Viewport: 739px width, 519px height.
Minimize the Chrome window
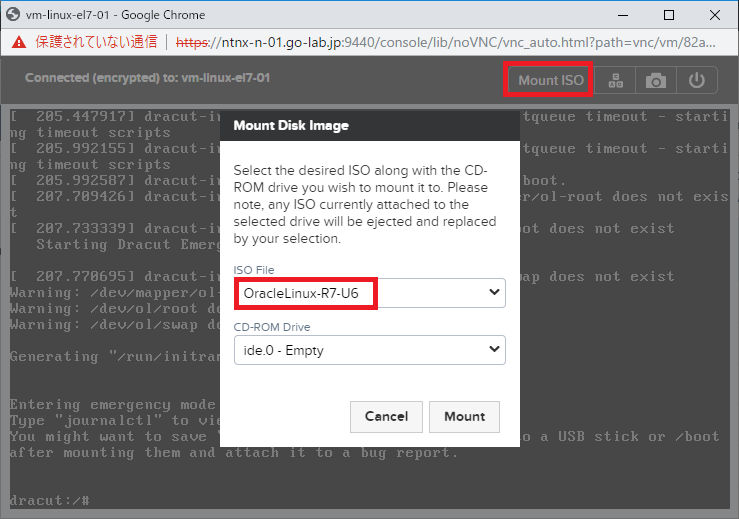click(623, 15)
